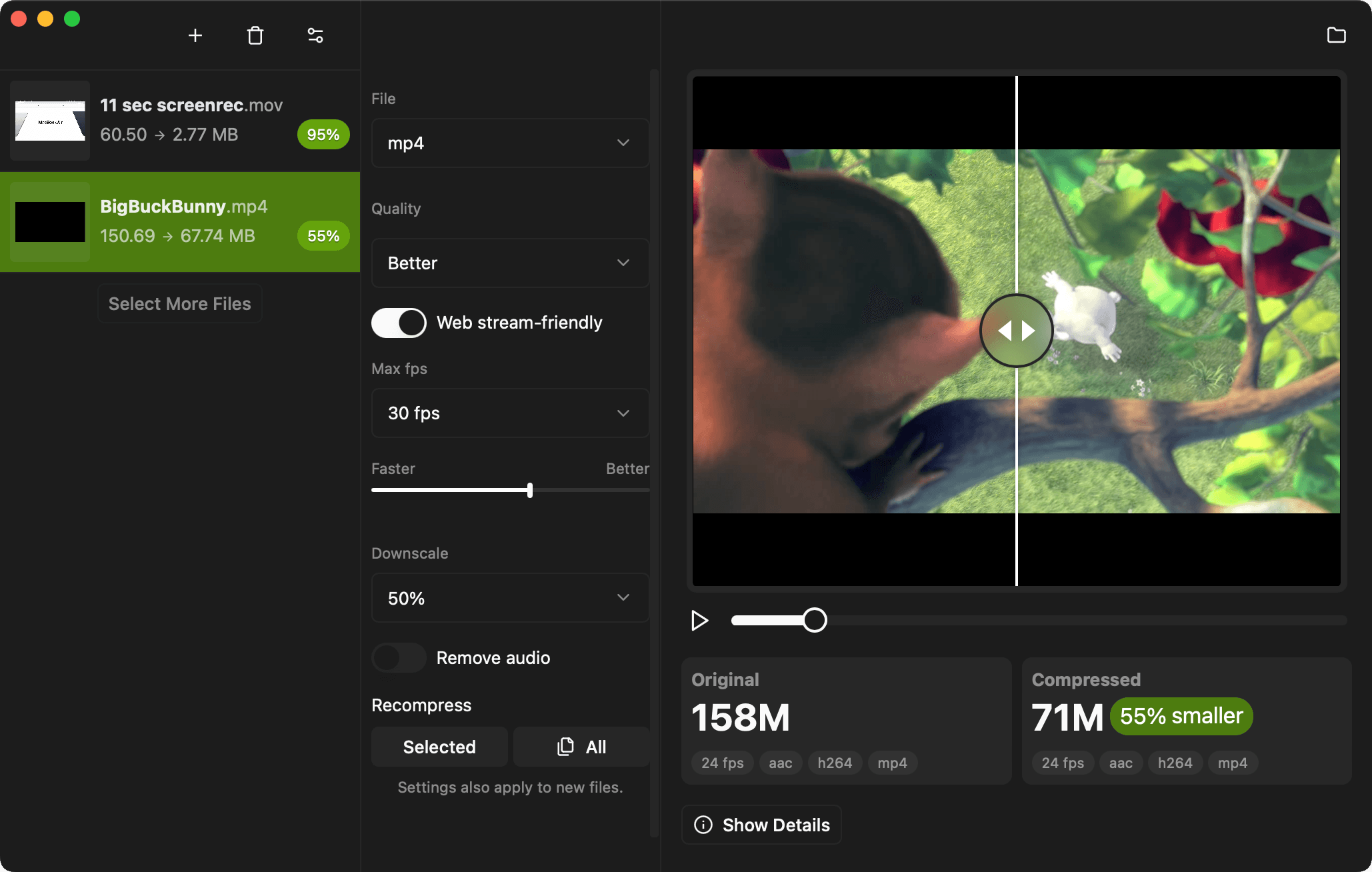Click the Selected recompress button
Screen dimensions: 1372x872
pyautogui.click(x=438, y=747)
